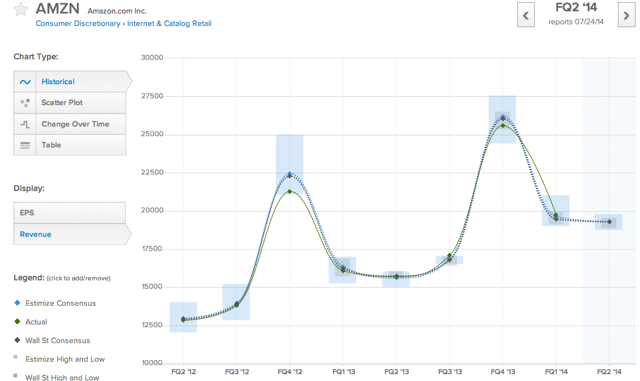Click the Historical chart wave icon
Viewport: 640px width, 381px height.
click(x=25, y=82)
